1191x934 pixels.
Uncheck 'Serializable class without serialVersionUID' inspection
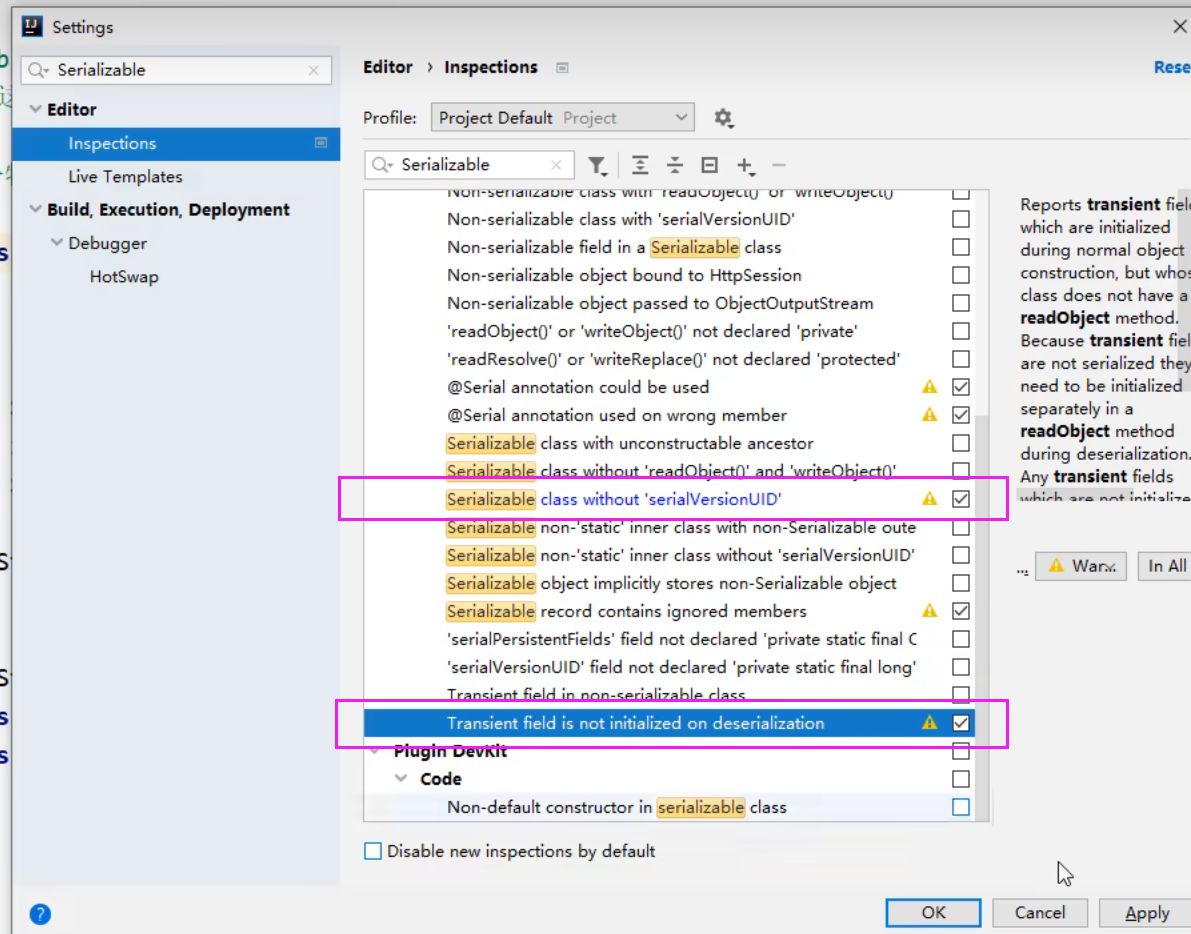pos(961,499)
